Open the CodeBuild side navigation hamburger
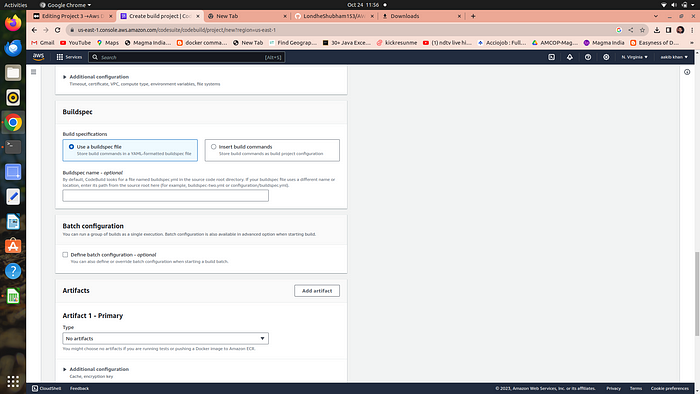700x394 pixels. (x=33, y=72)
